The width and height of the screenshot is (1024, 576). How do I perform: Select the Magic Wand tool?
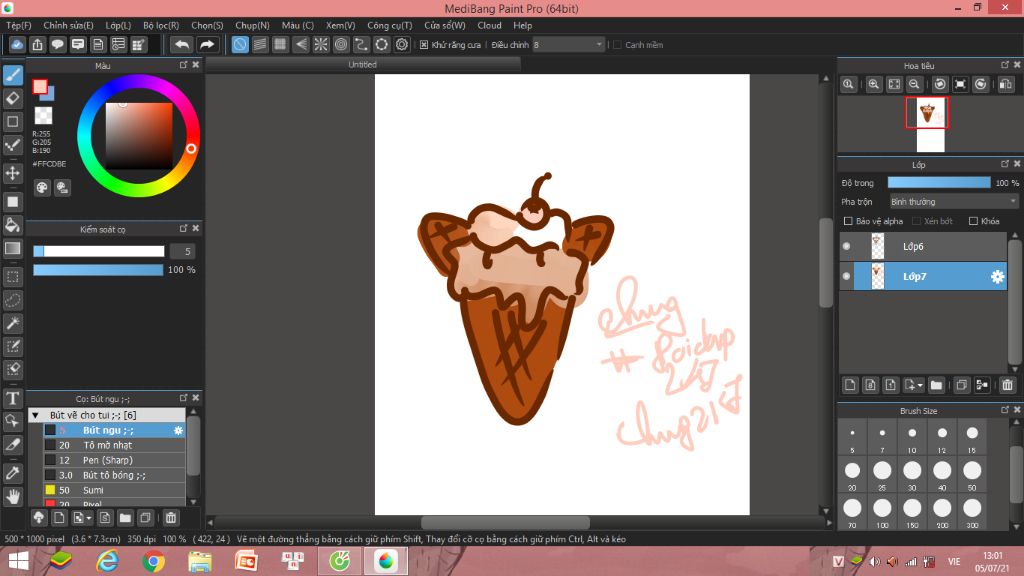12,323
